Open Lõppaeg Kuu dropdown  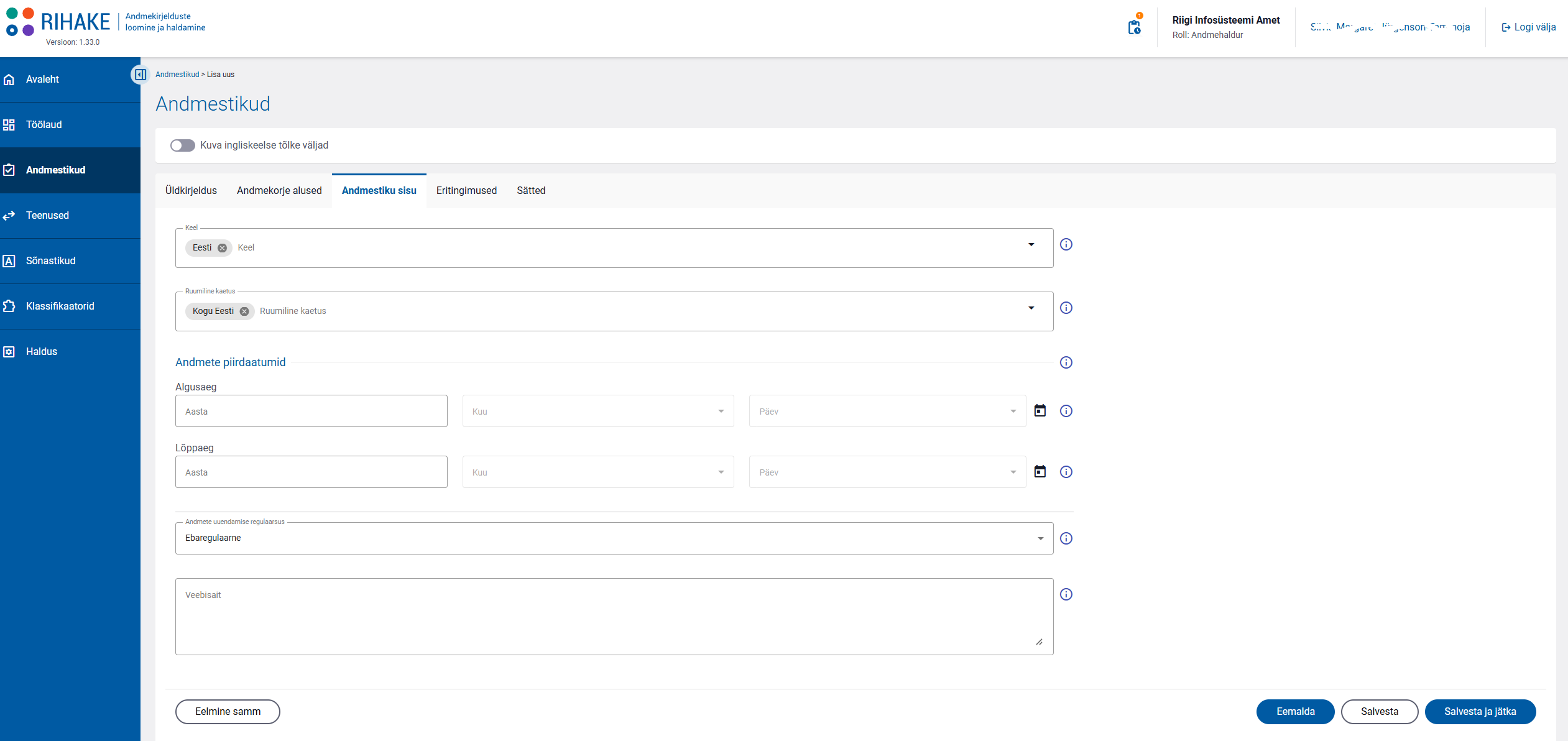tap(598, 472)
